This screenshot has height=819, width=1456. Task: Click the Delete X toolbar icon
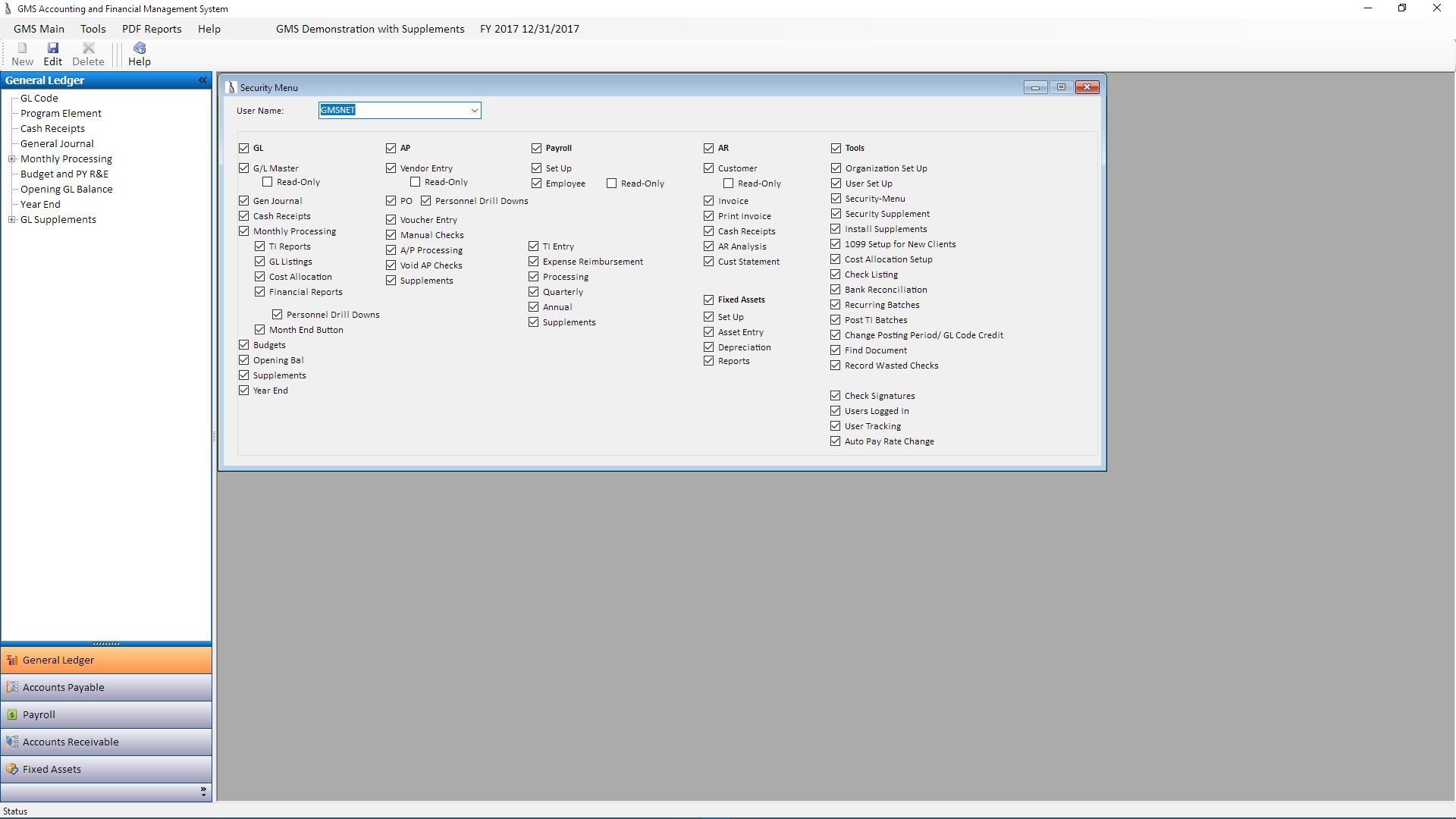click(88, 49)
